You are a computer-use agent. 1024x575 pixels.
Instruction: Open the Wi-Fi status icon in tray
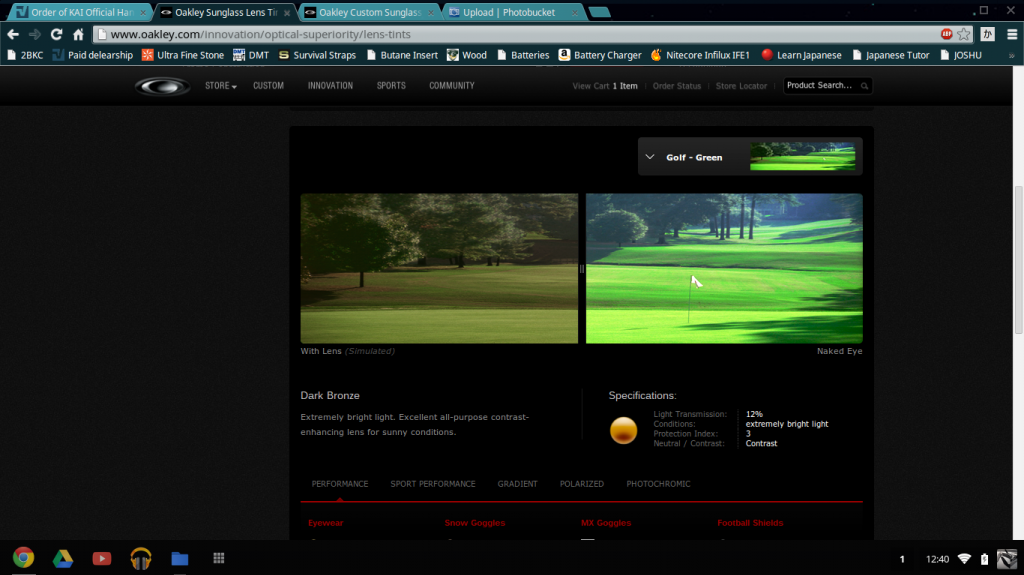(x=964, y=559)
